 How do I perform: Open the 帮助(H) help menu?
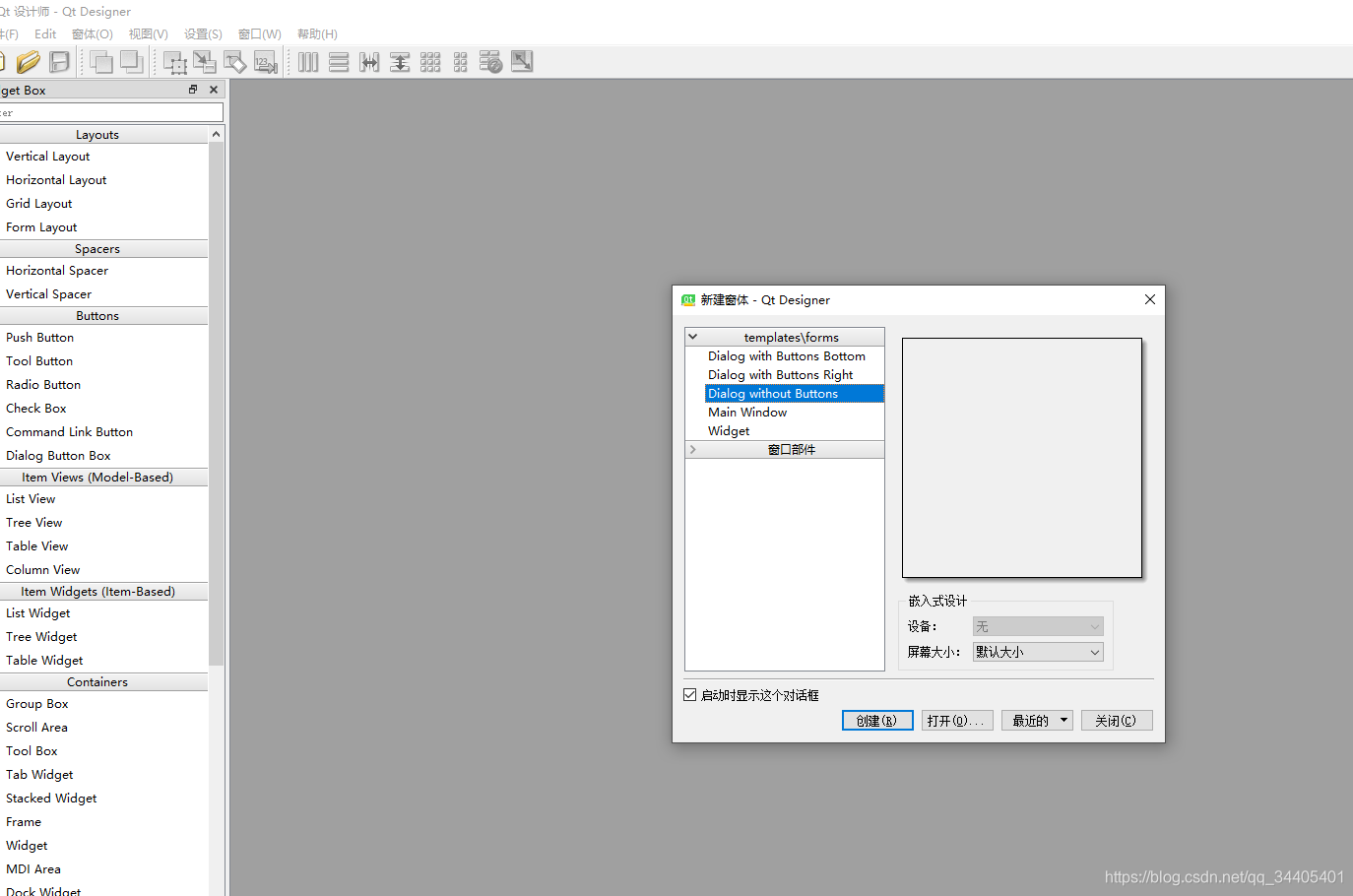tap(317, 33)
